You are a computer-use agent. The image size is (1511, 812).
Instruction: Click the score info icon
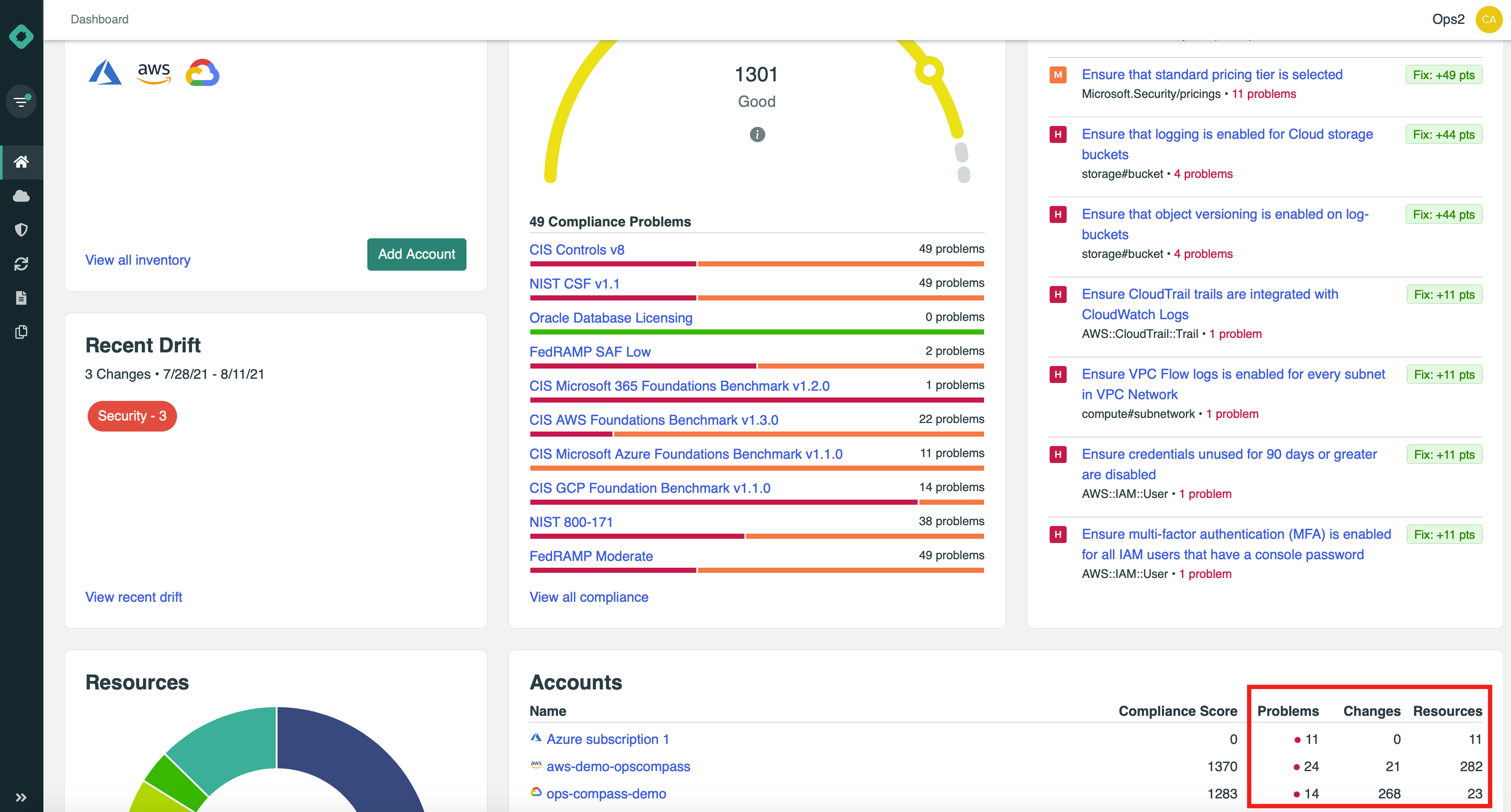757,134
